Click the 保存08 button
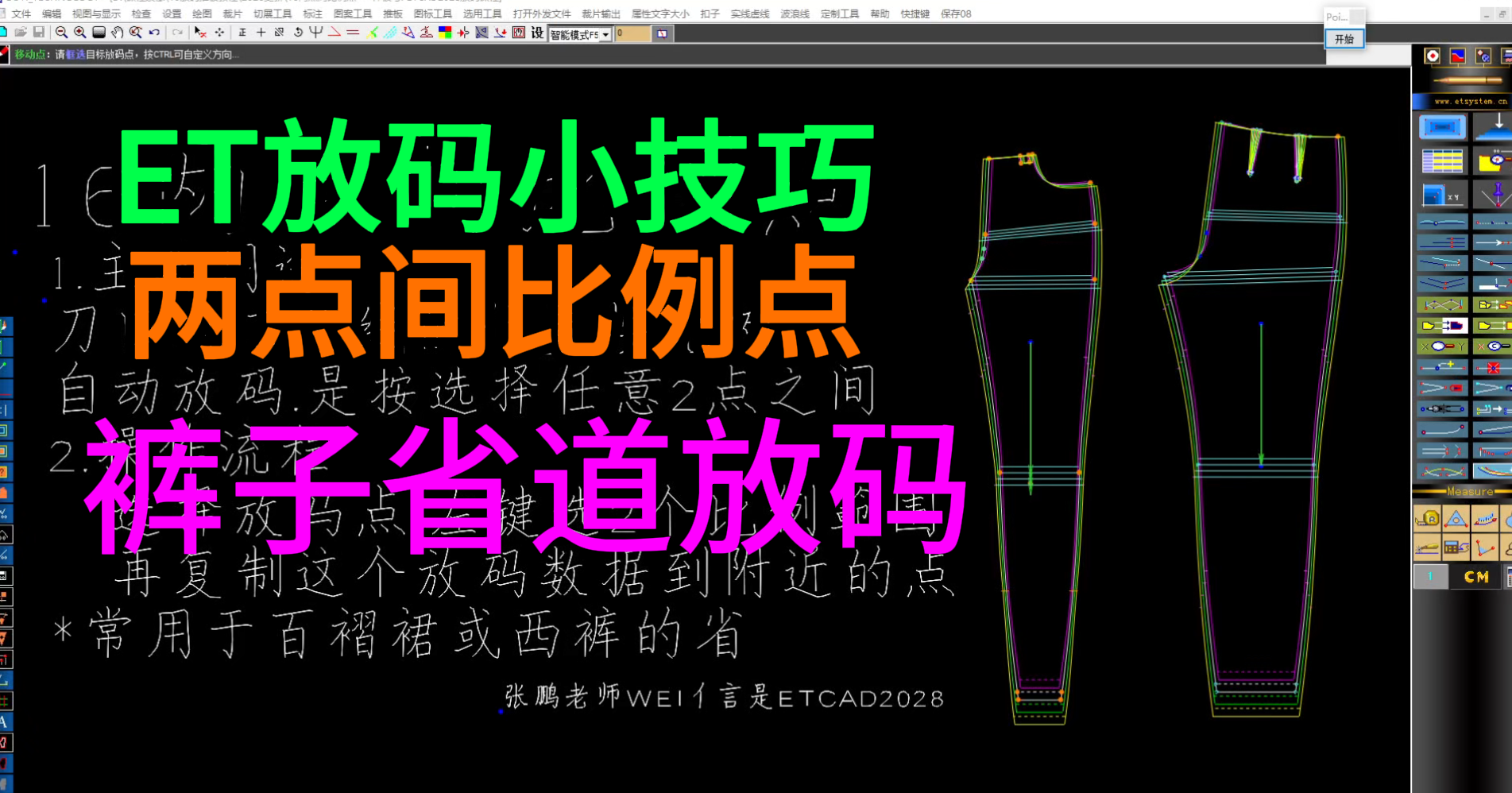This screenshot has width=1512, height=793. click(x=956, y=14)
